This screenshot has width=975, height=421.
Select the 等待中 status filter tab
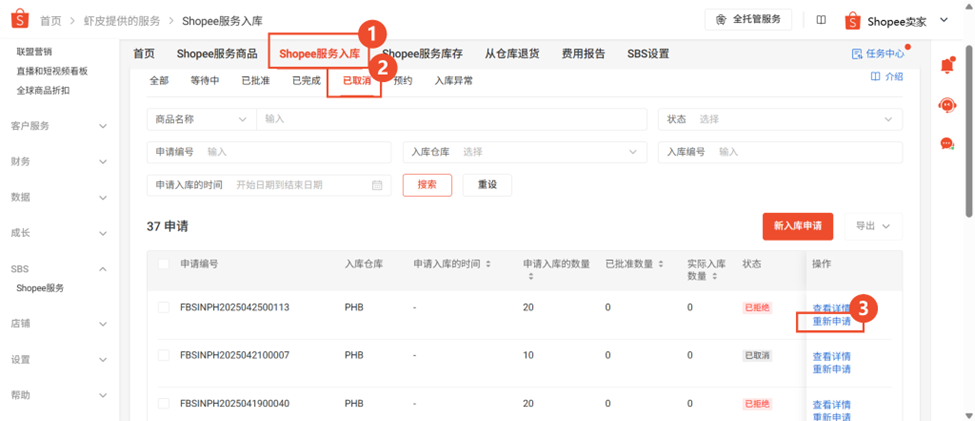[x=205, y=81]
